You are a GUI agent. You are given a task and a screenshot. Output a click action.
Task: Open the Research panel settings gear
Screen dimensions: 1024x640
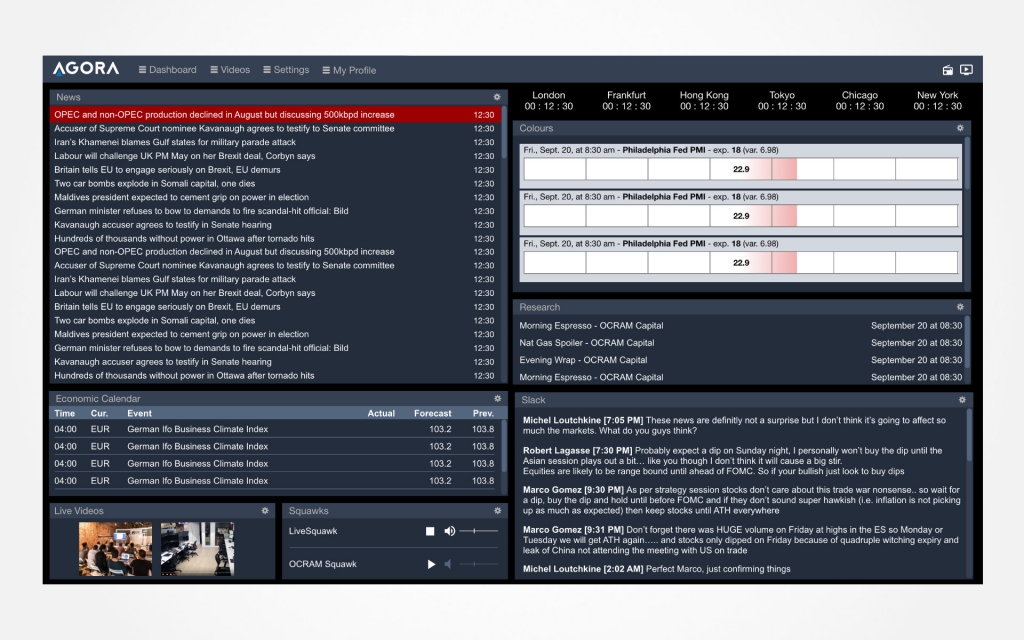click(x=960, y=307)
